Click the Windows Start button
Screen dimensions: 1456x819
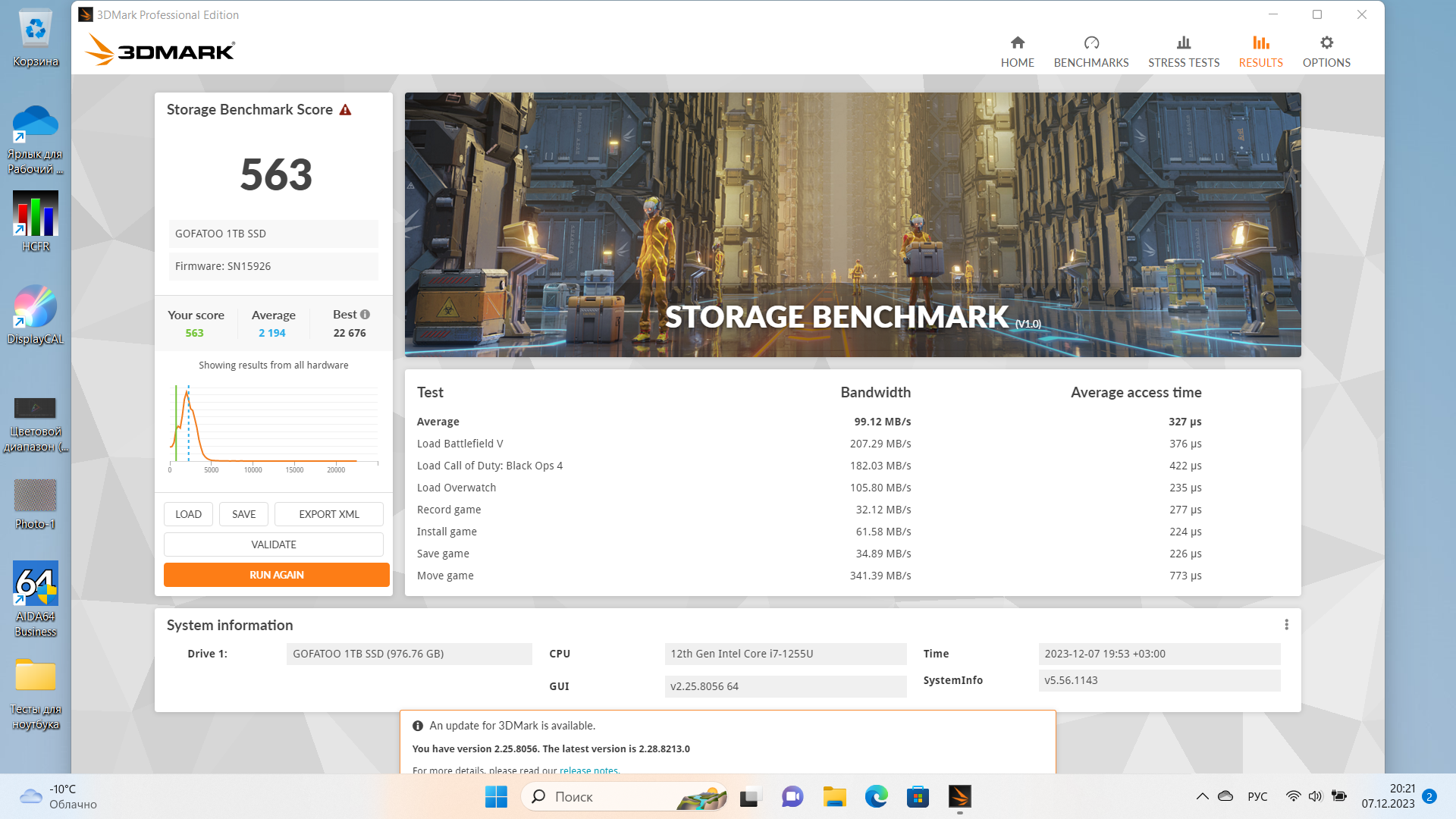click(496, 796)
